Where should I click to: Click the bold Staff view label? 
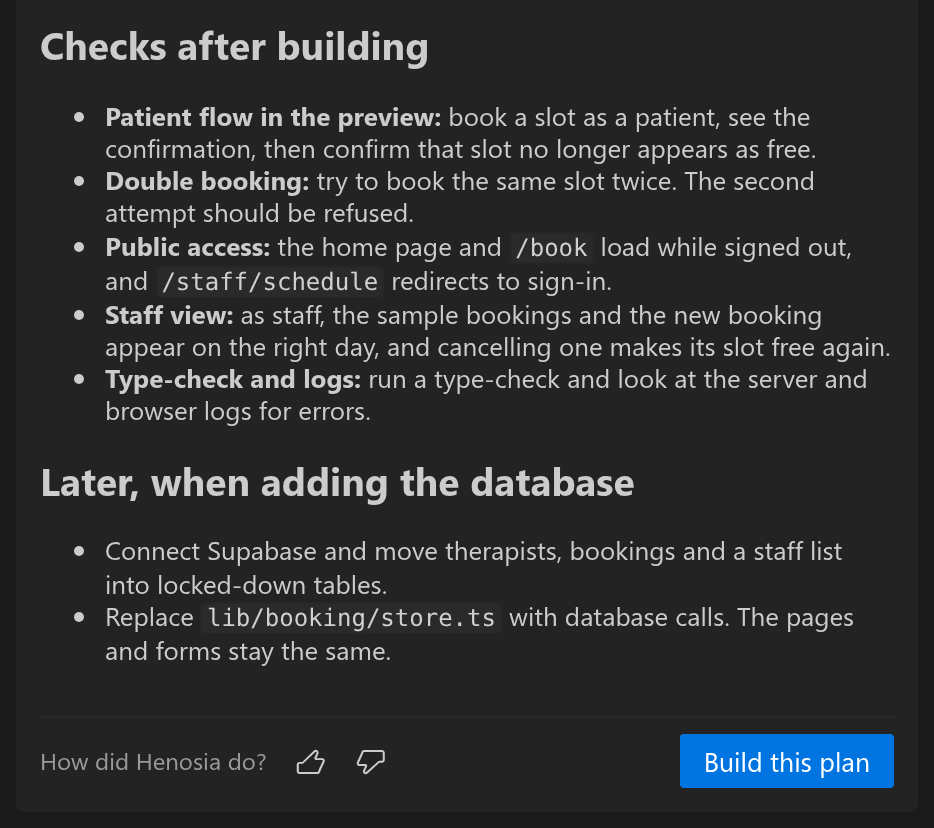coord(169,316)
